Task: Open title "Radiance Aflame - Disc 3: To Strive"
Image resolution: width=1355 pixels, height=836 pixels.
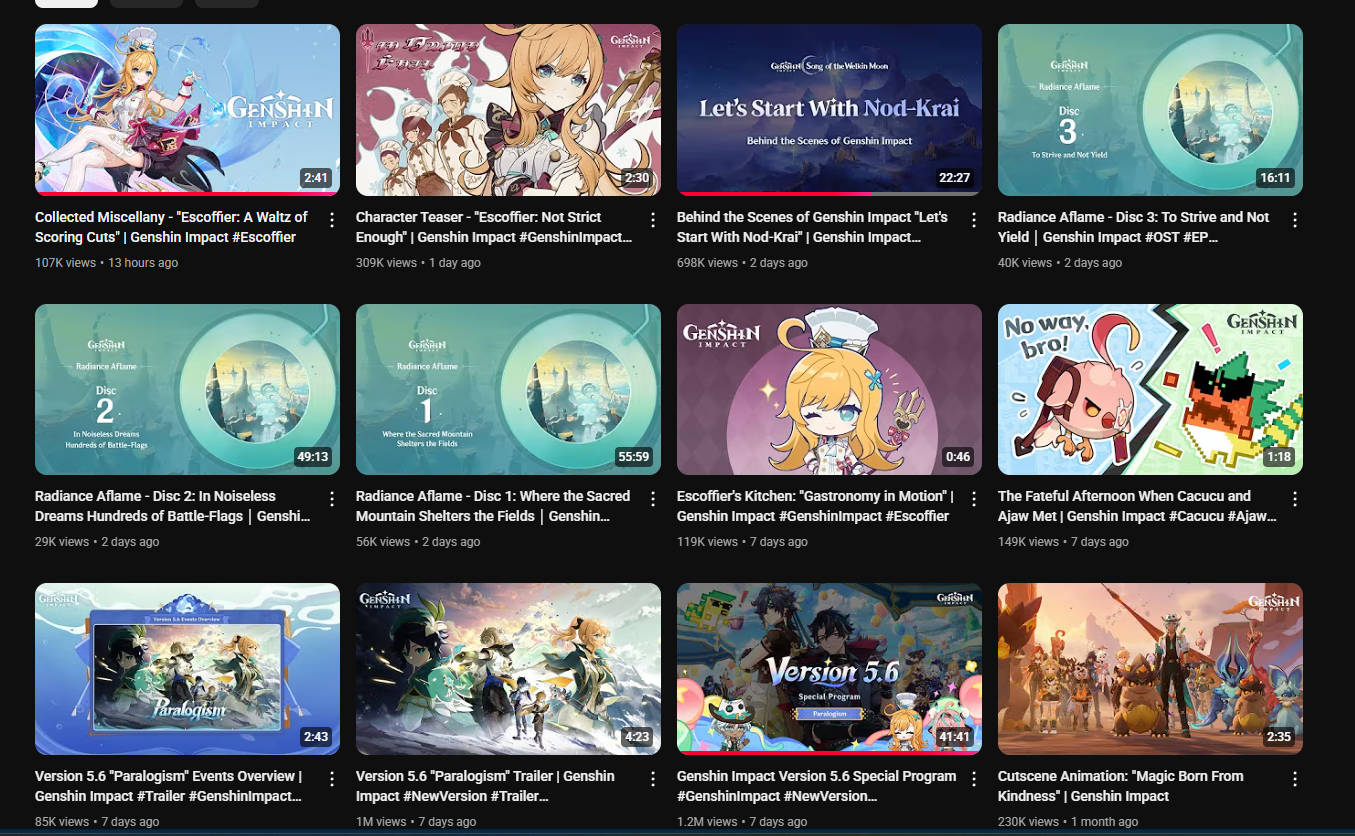Action: pos(1133,227)
